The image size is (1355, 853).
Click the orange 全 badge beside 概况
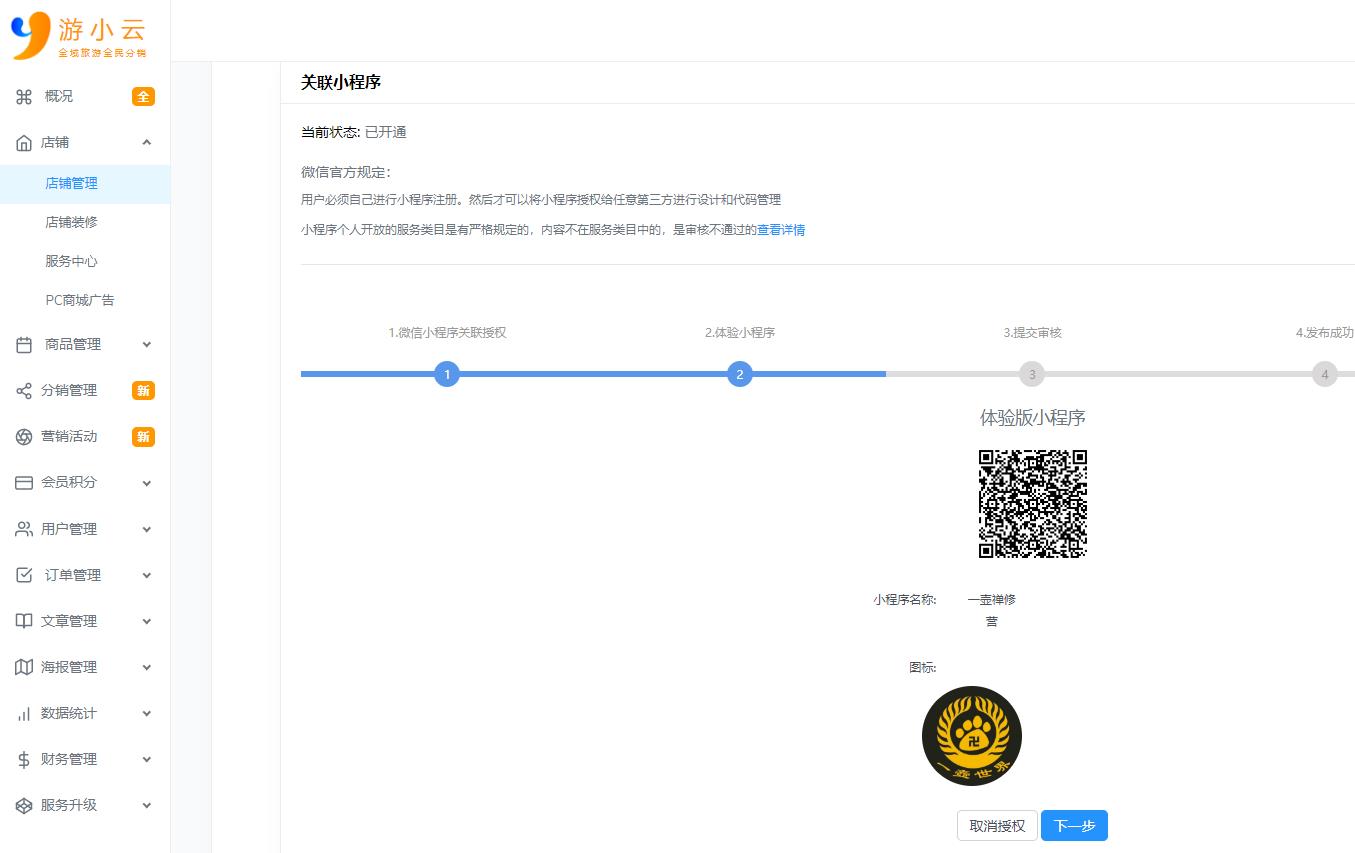point(143,97)
